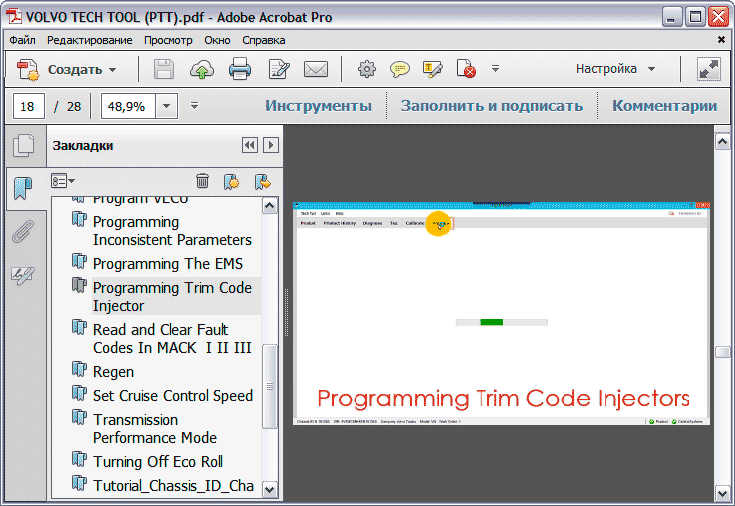Open the Просмотр menu
735x506 pixels.
[x=168, y=40]
